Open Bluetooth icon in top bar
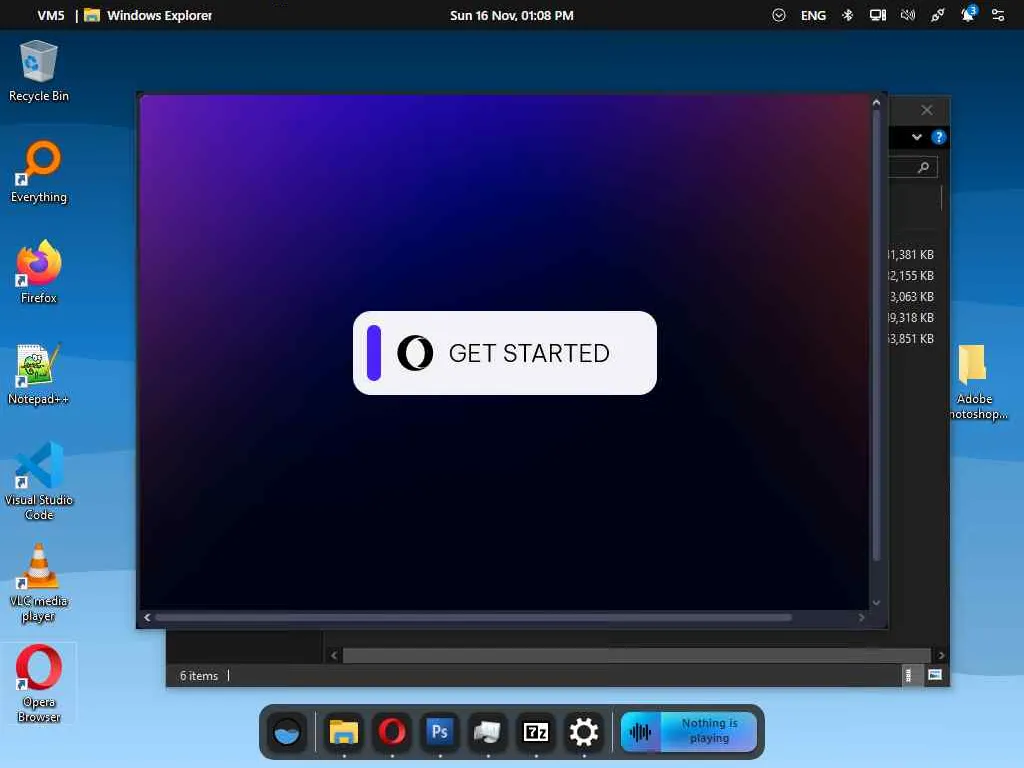1024x768 pixels. pyautogui.click(x=848, y=15)
